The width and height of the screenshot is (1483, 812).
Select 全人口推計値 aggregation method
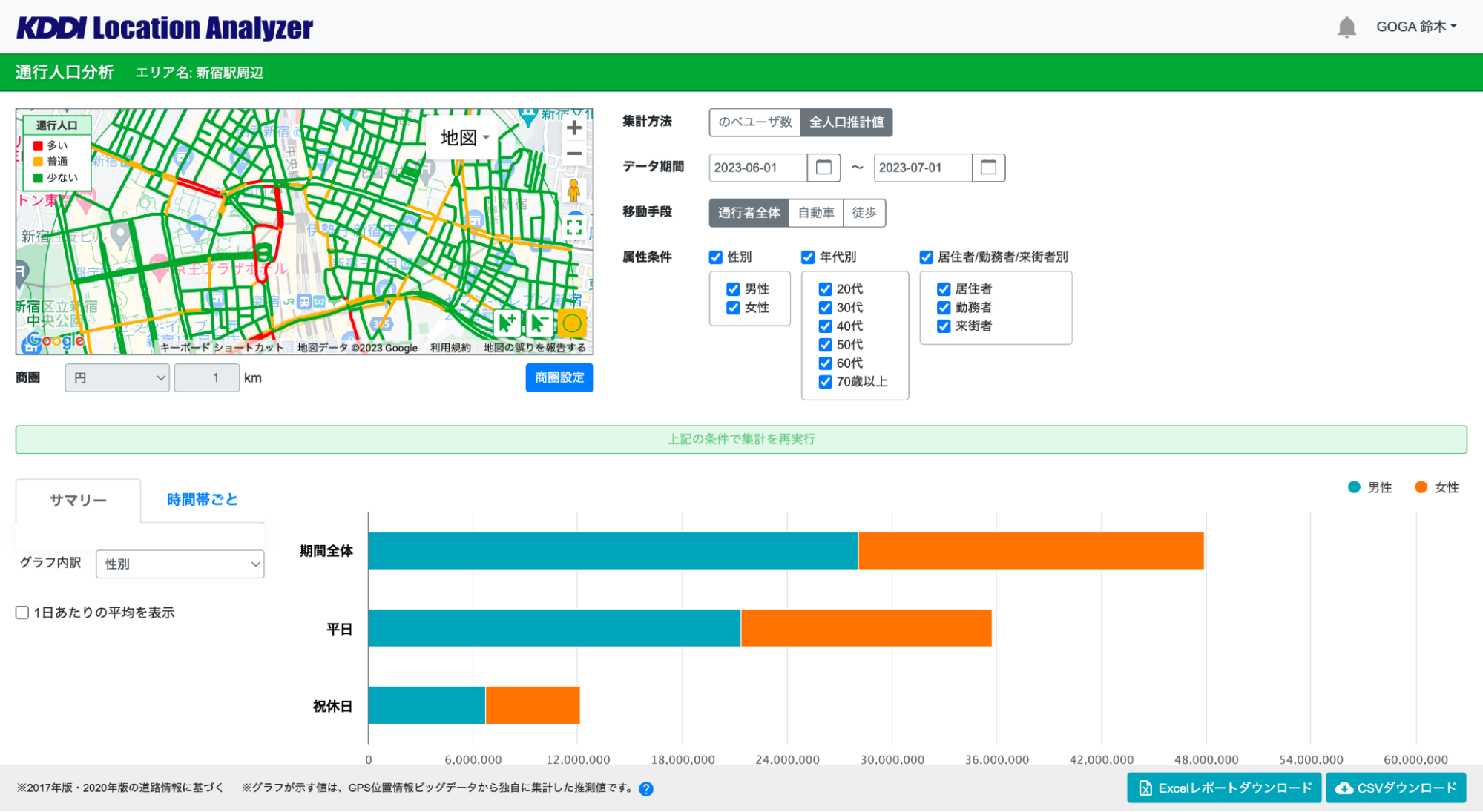click(846, 122)
